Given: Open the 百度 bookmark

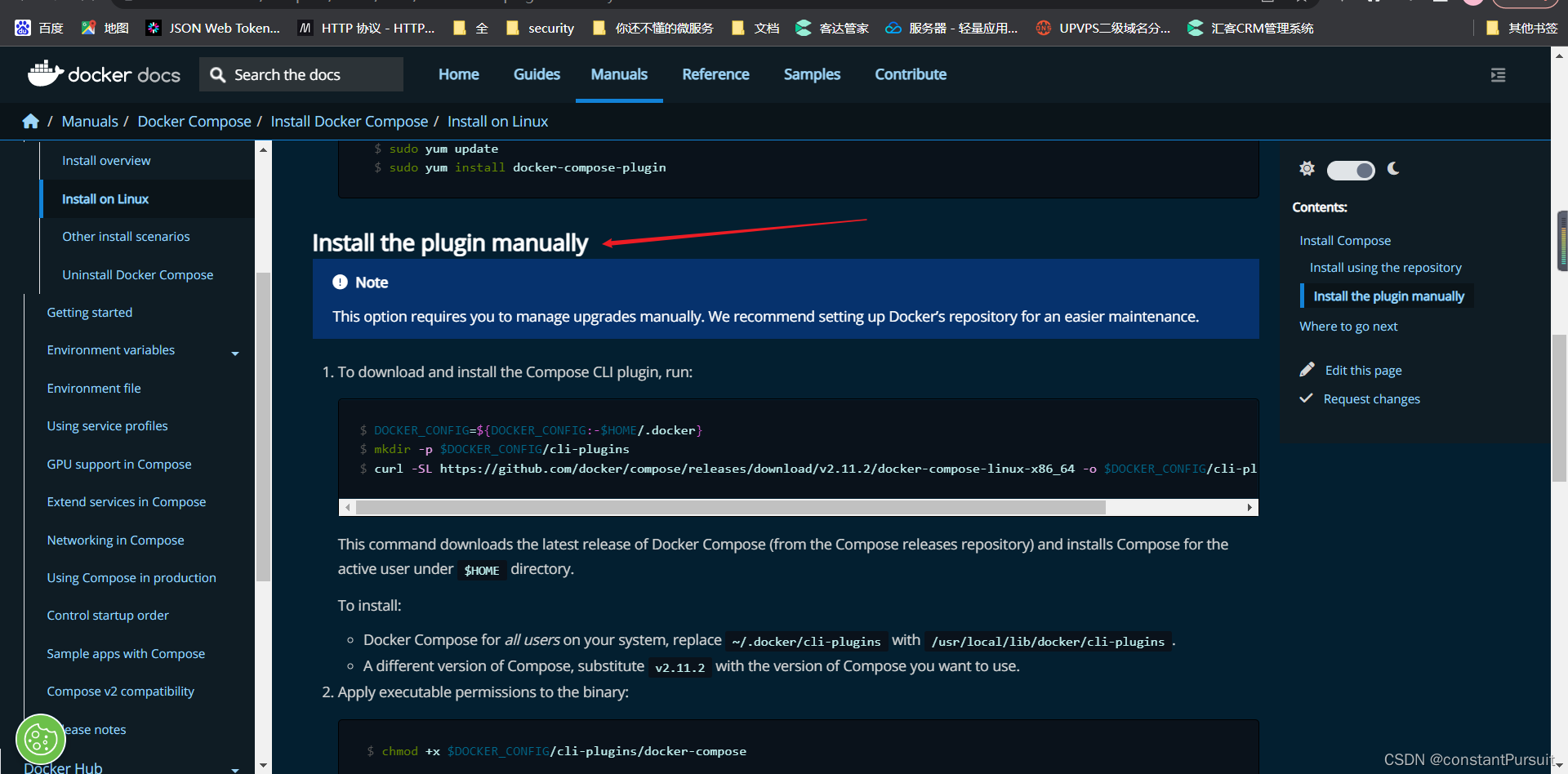Looking at the screenshot, I should [x=38, y=28].
